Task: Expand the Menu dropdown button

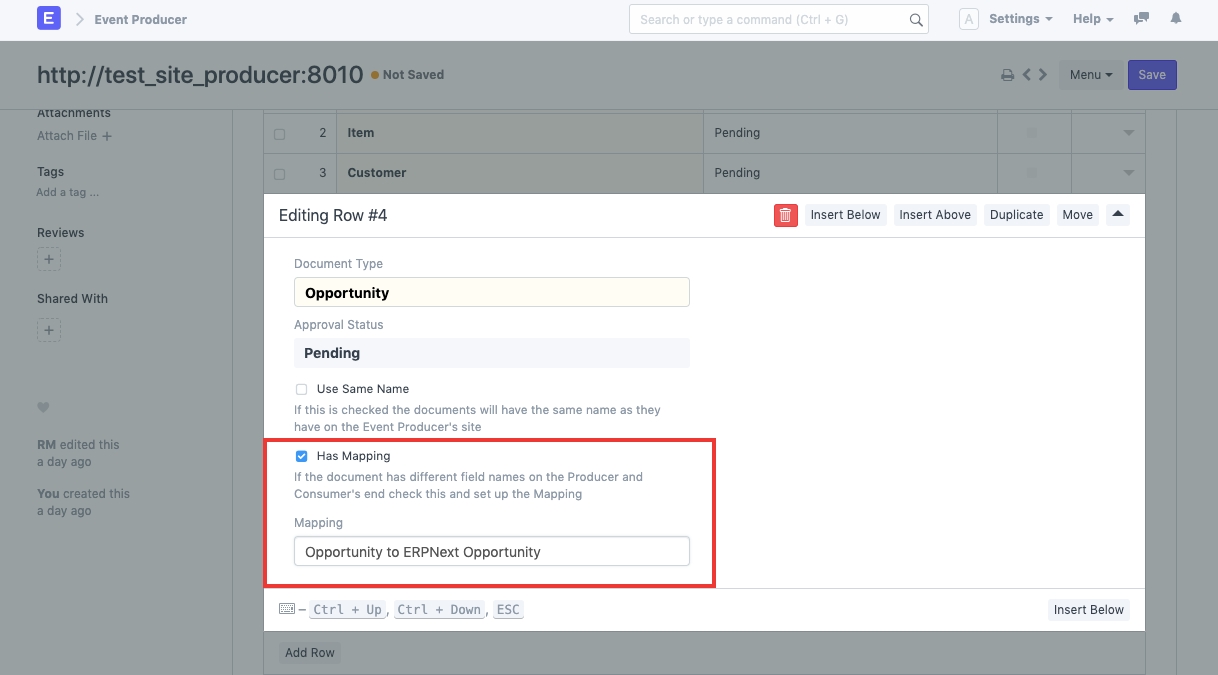Action: [x=1090, y=75]
